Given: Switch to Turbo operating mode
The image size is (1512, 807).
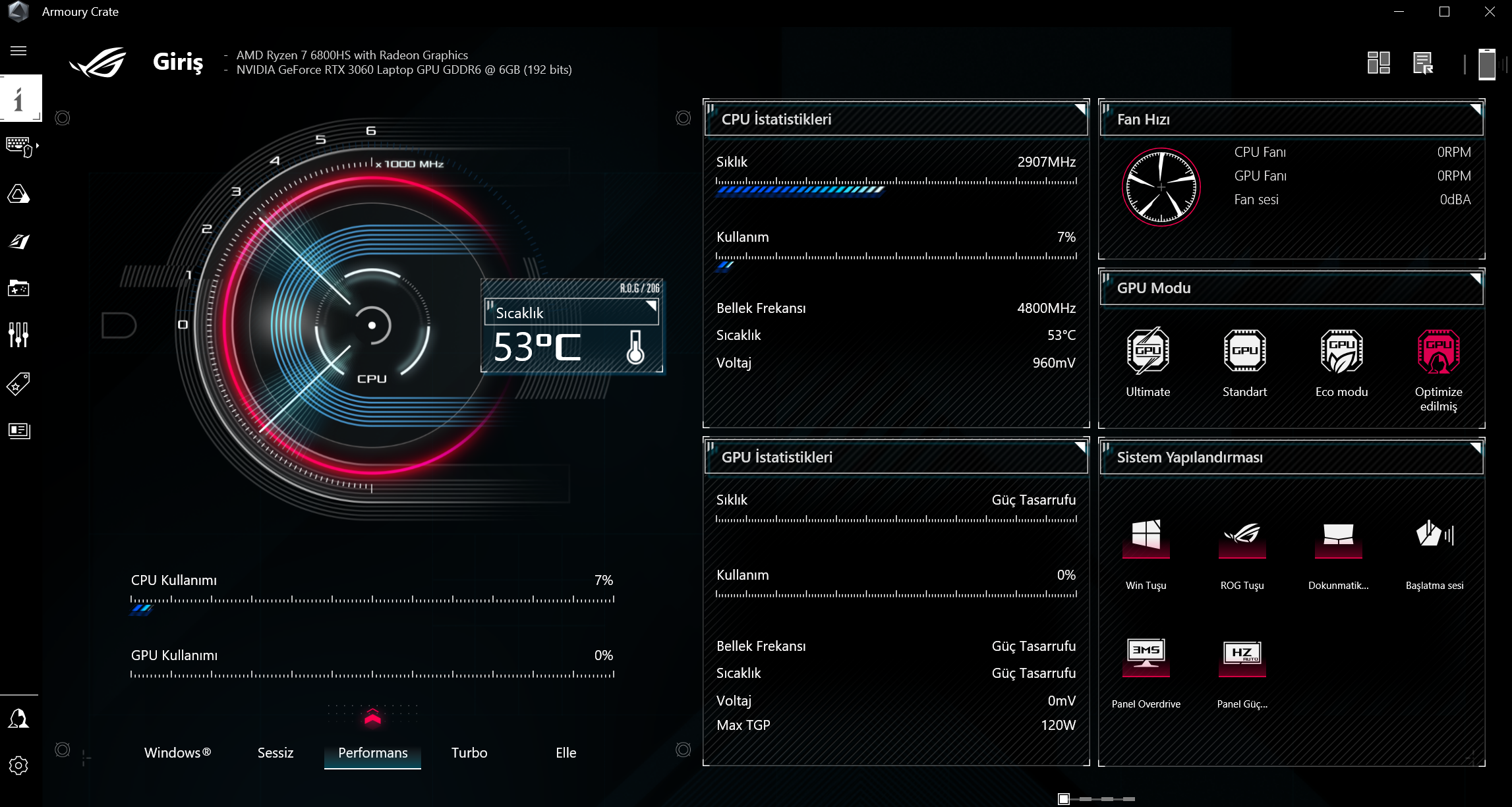Looking at the screenshot, I should 469,752.
